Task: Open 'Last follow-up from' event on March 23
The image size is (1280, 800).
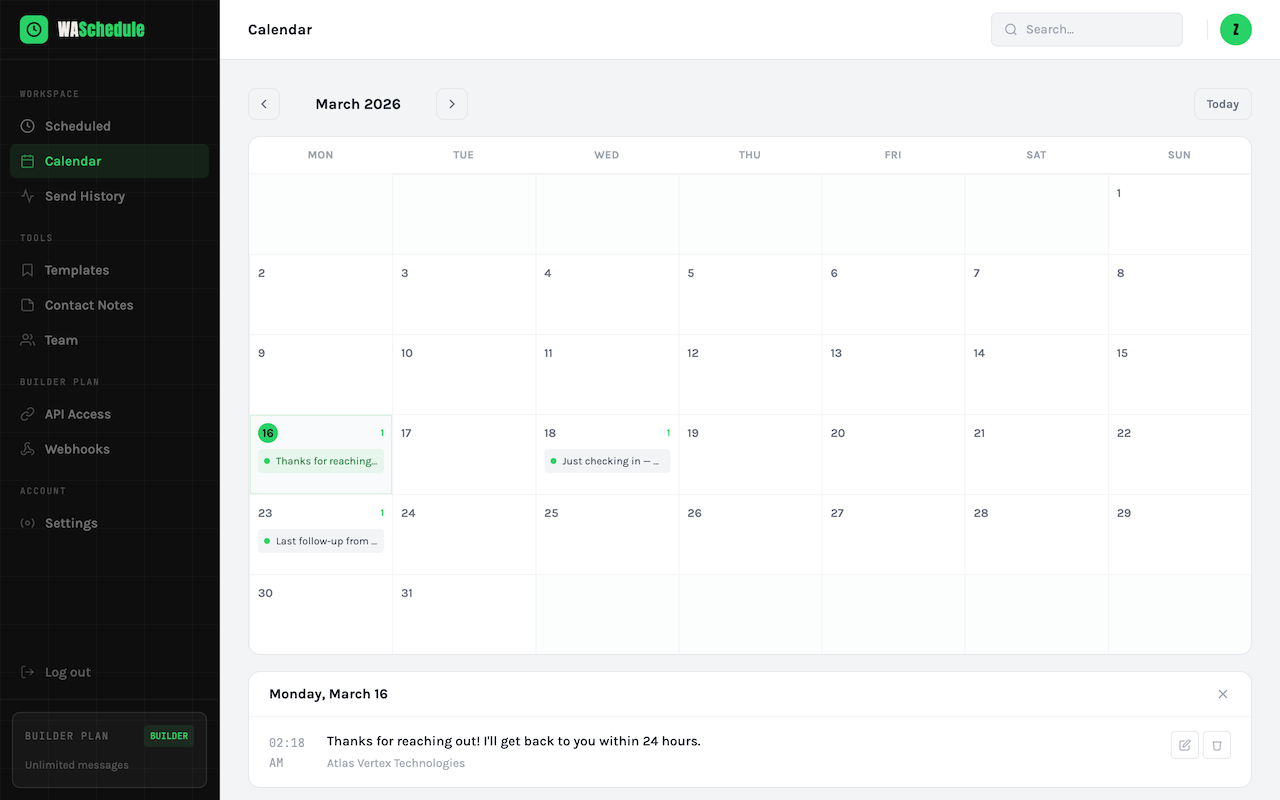Action: click(x=321, y=541)
